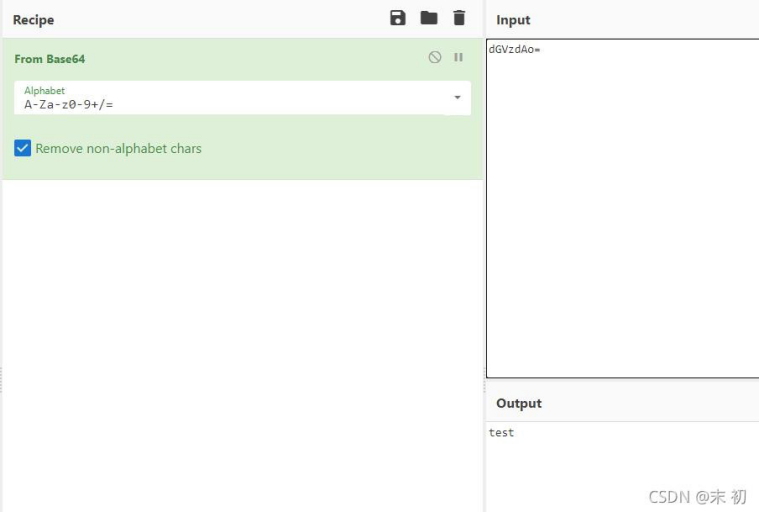Open the Alphabet dropdown arrow
The width and height of the screenshot is (760, 512).
[x=457, y=97]
